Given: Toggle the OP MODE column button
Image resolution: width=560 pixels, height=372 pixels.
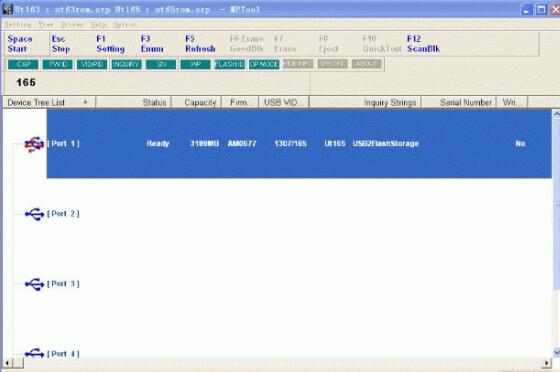Looking at the screenshot, I should point(264,65).
